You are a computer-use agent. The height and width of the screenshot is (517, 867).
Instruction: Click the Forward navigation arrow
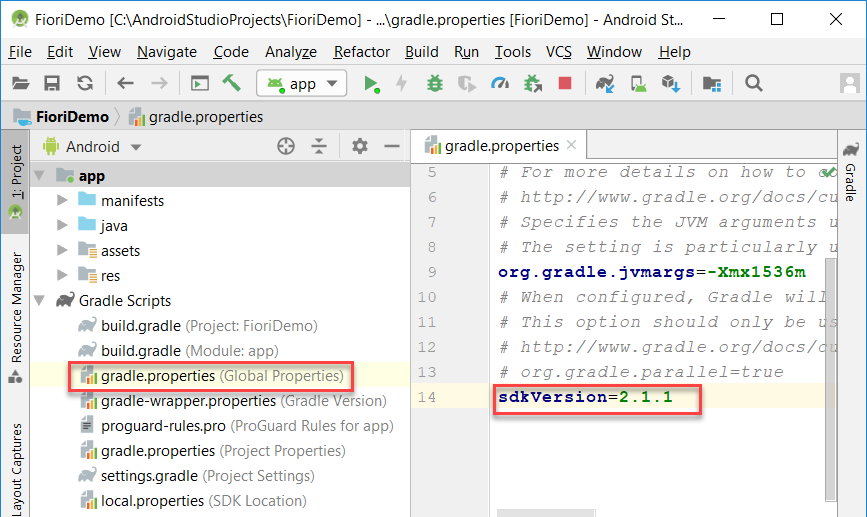[159, 83]
